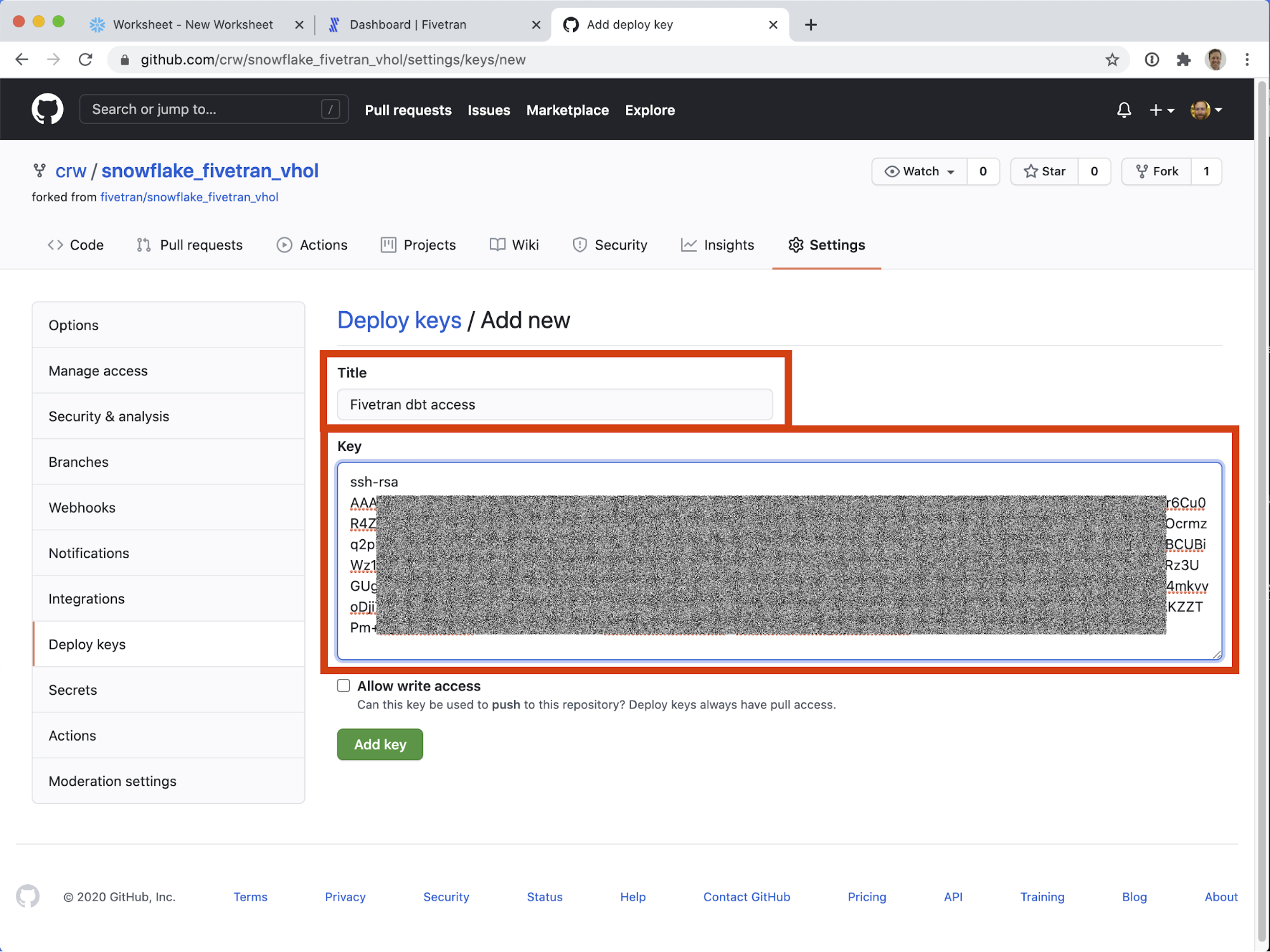Star the repository with Star button
This screenshot has width=1270, height=952.
1044,171
